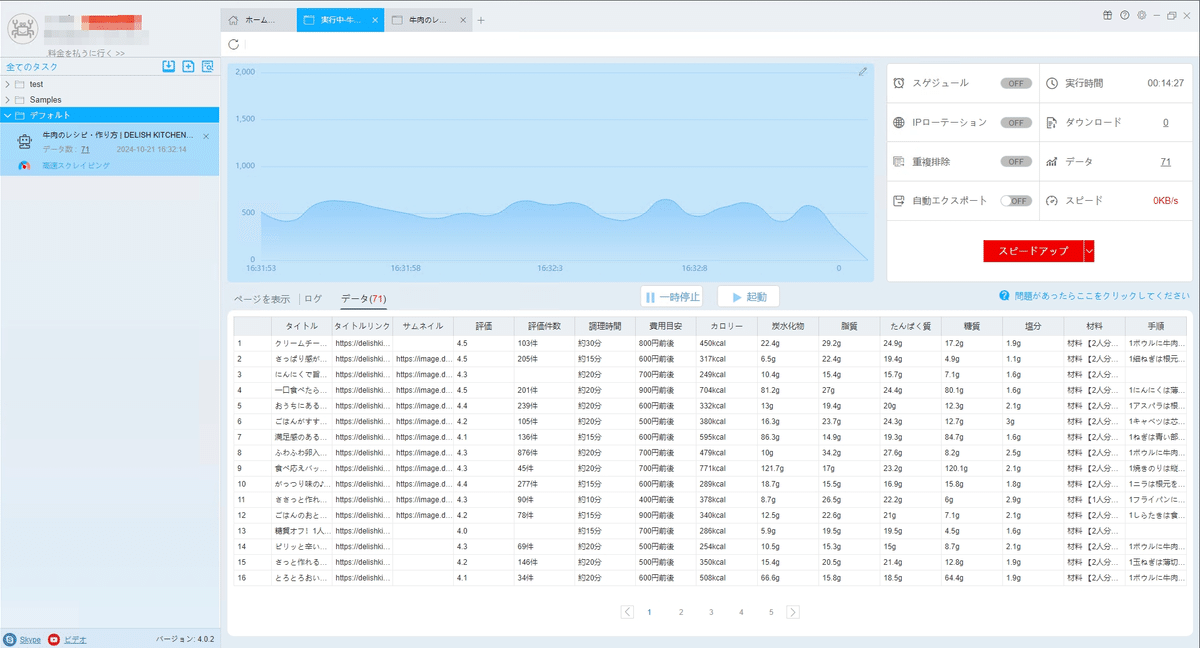Viewport: 1200px width, 648px height.
Task: Click the 起動 start button
Action: 748,297
